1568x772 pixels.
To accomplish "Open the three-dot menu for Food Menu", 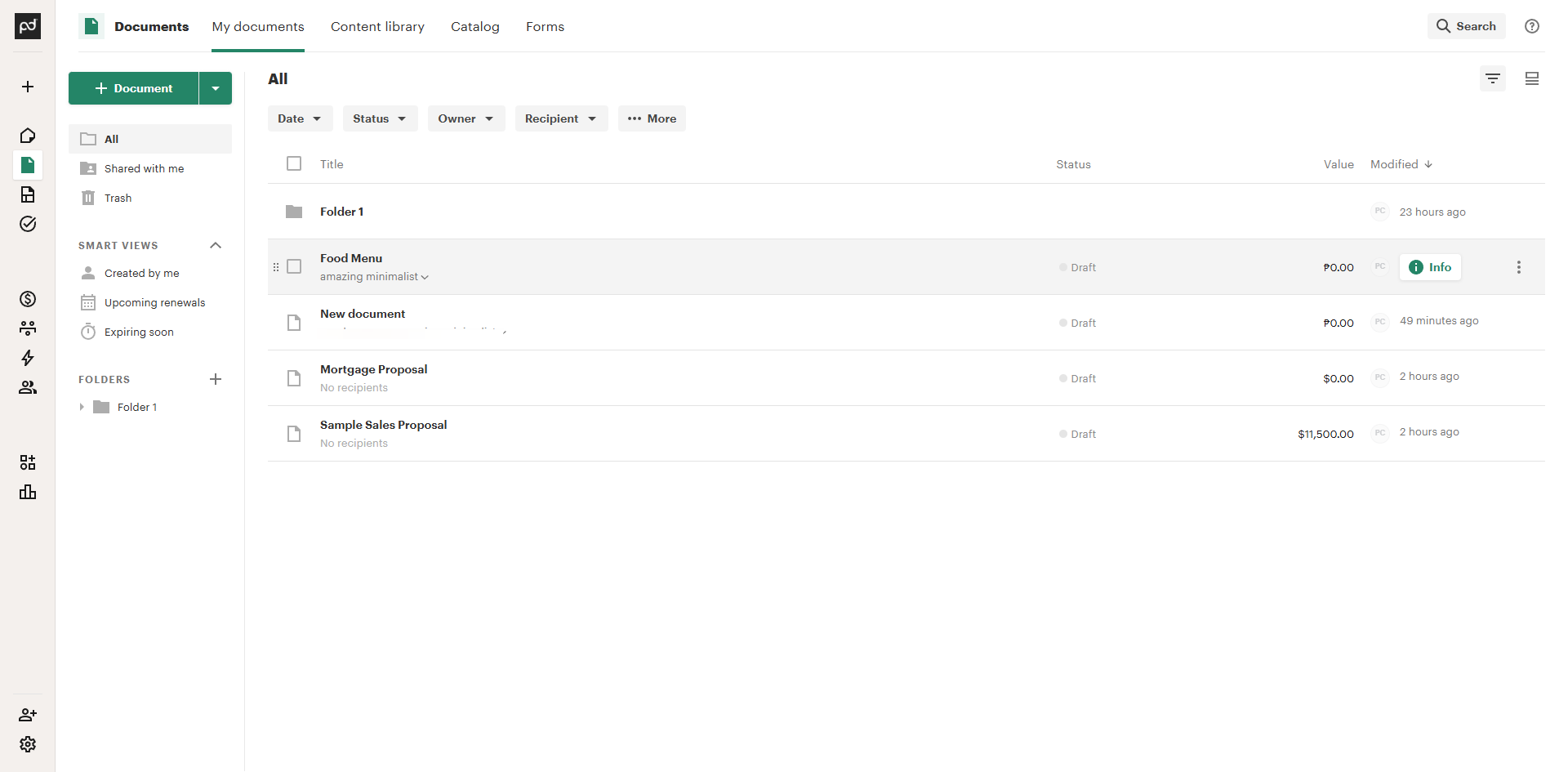I will pyautogui.click(x=1519, y=267).
